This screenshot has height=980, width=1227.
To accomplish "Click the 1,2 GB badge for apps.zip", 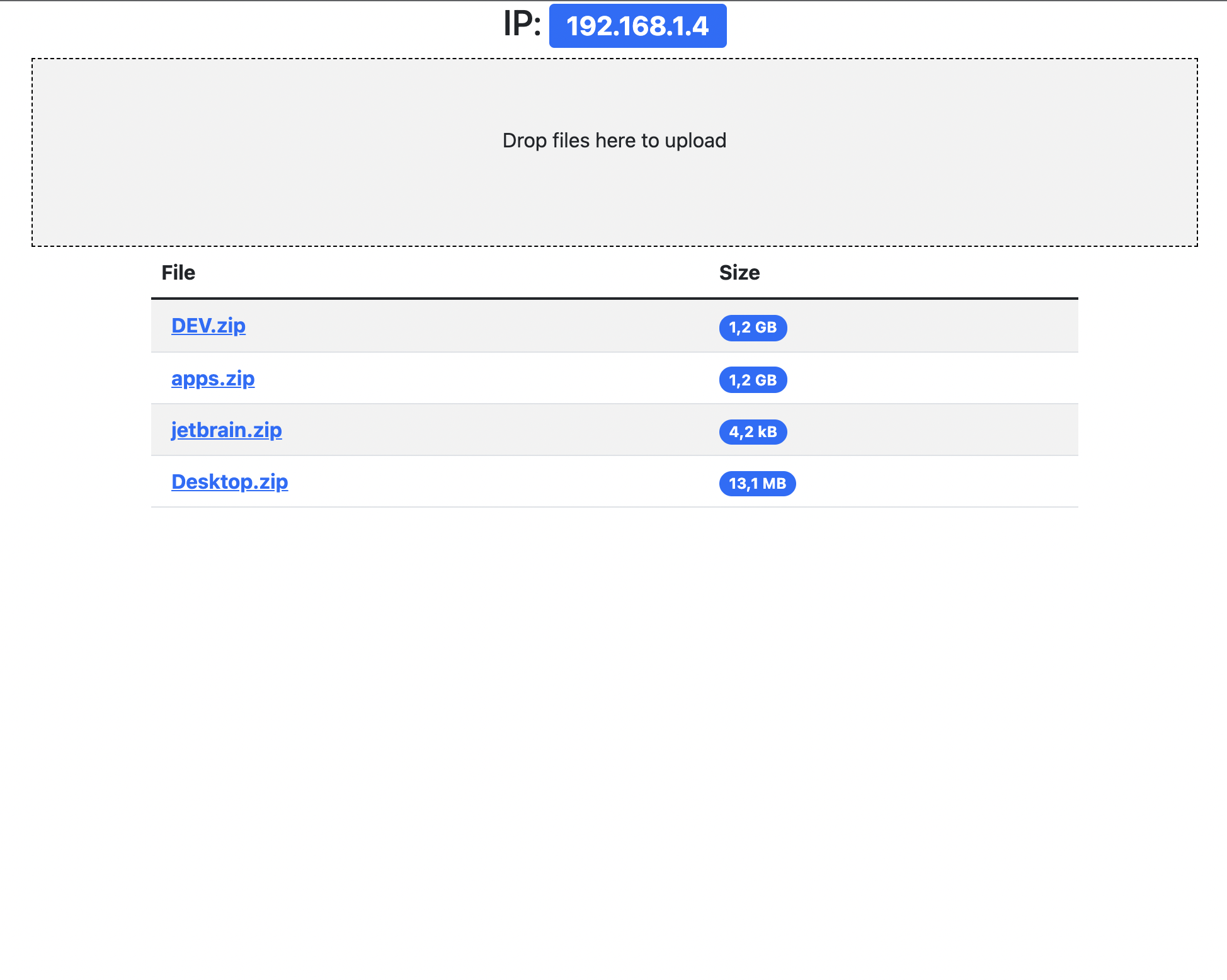I will [753, 380].
